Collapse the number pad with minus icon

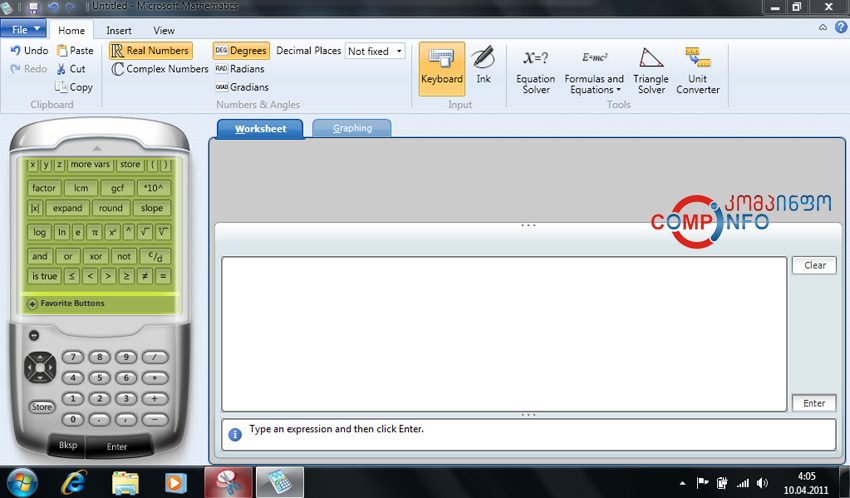(34, 335)
